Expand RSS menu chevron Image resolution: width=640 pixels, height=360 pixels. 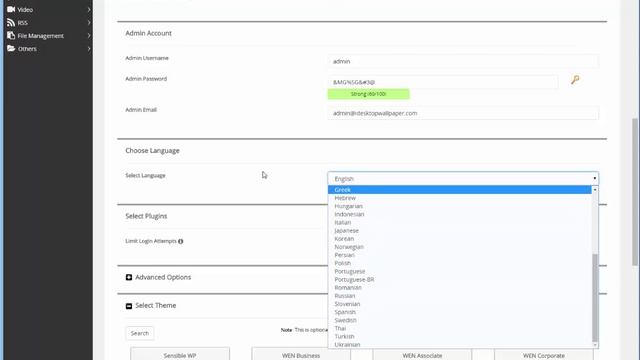[89, 22]
